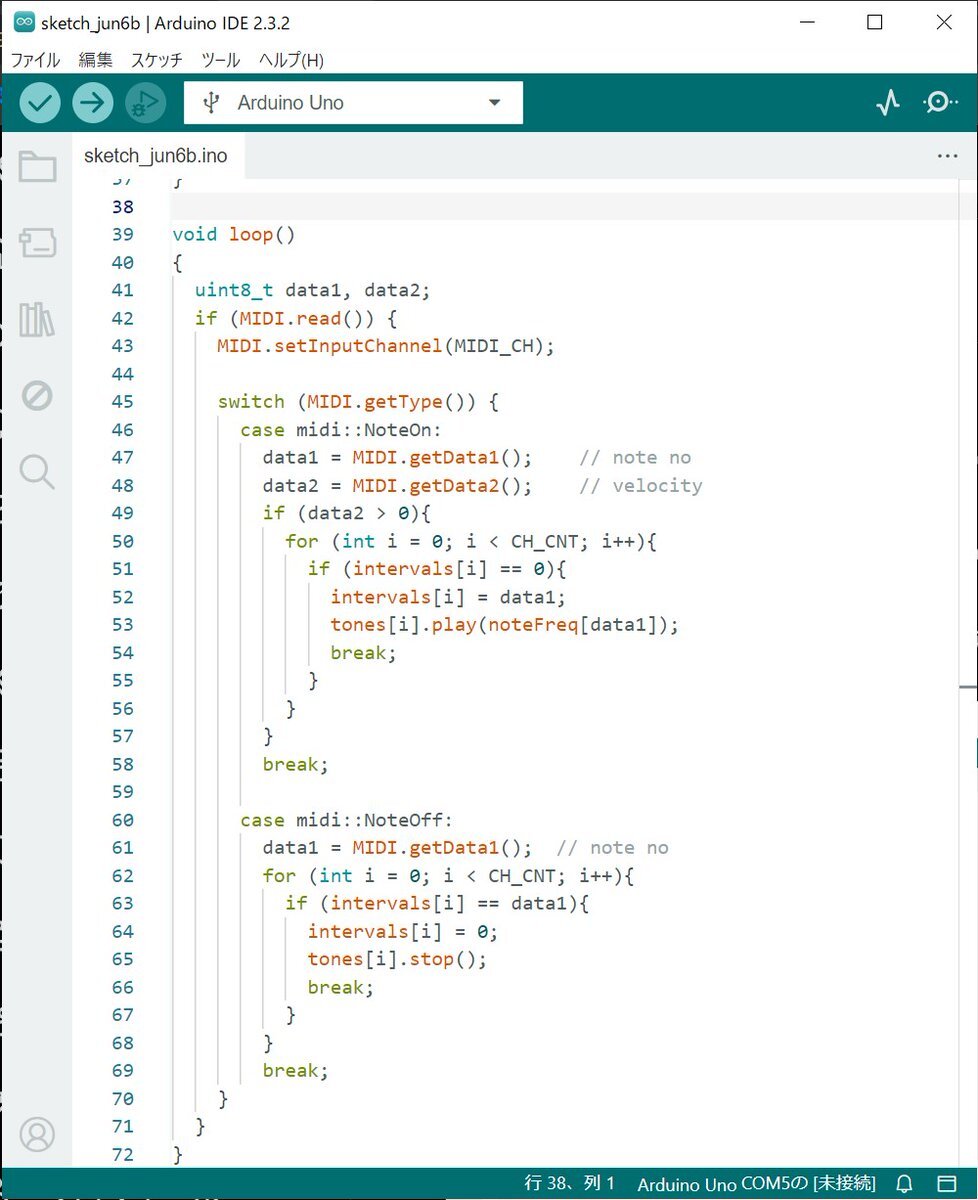The width and height of the screenshot is (978, 1200).
Task: Open the Search sidebar icon
Action: coord(37,471)
